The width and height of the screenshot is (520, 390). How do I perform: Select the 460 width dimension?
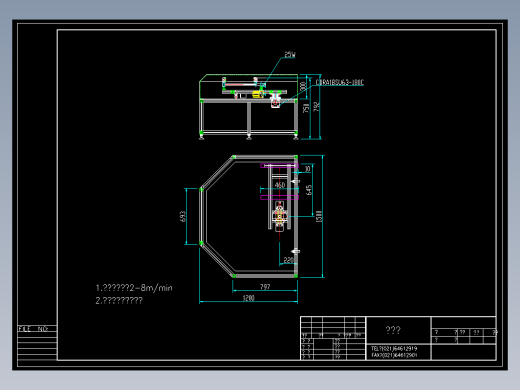click(280, 185)
